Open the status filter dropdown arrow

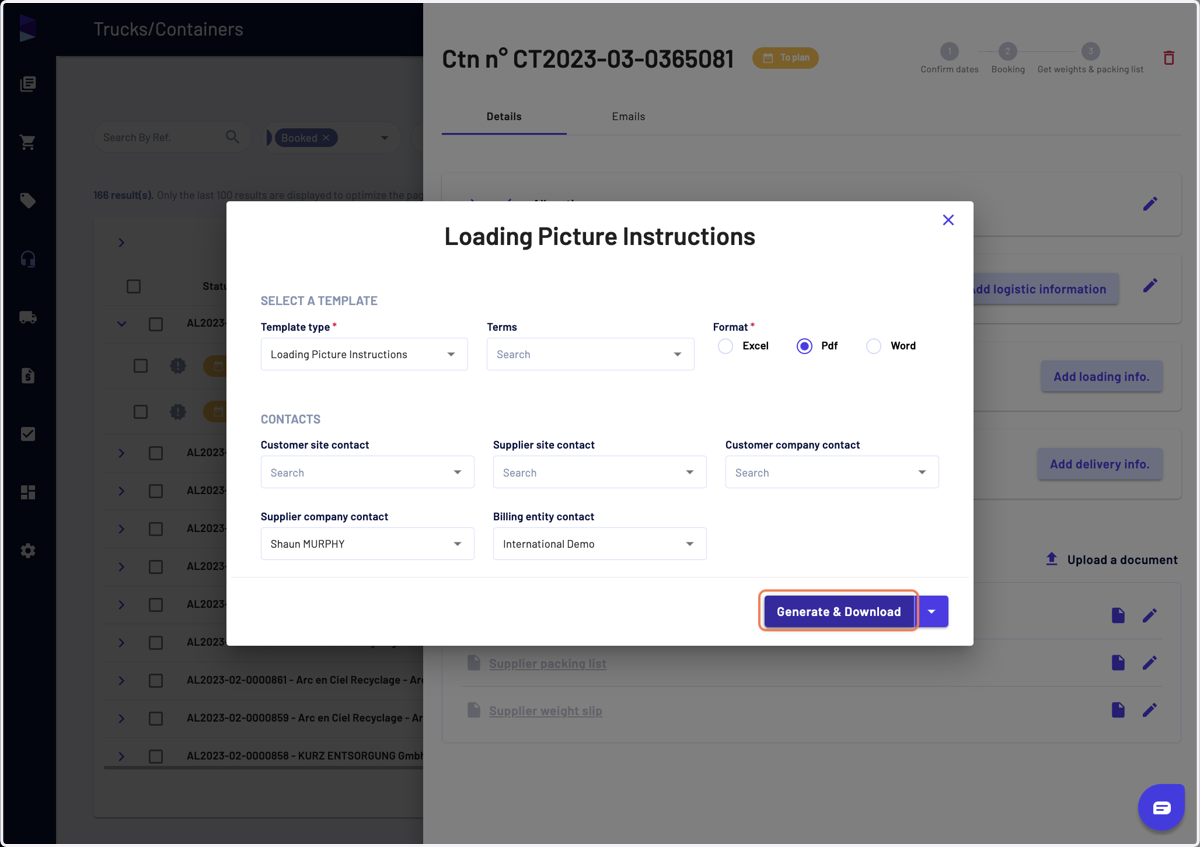tap(384, 138)
